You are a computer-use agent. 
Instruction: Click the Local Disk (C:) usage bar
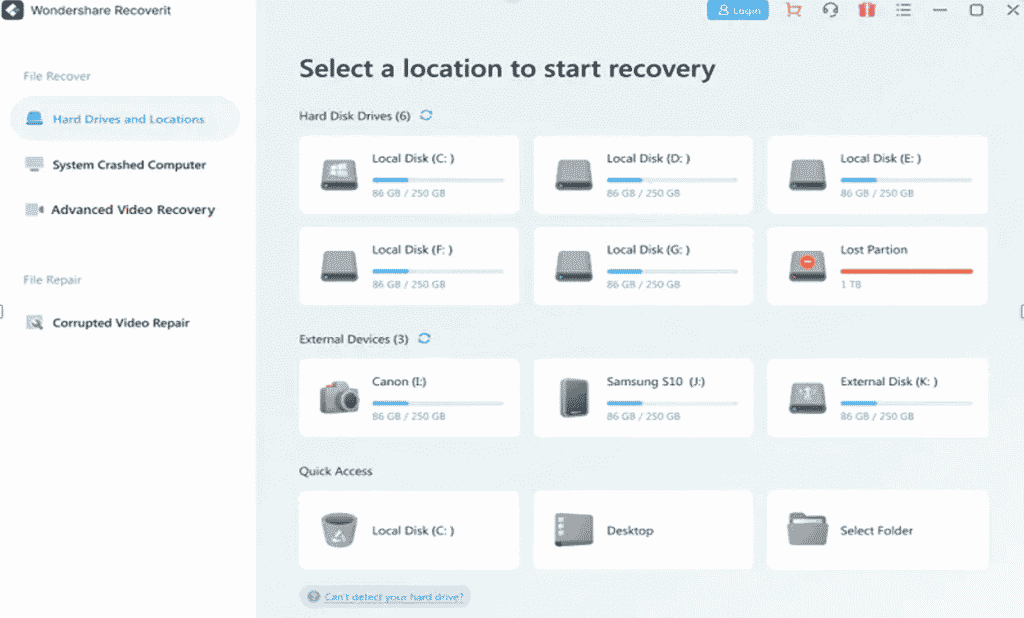[438, 180]
